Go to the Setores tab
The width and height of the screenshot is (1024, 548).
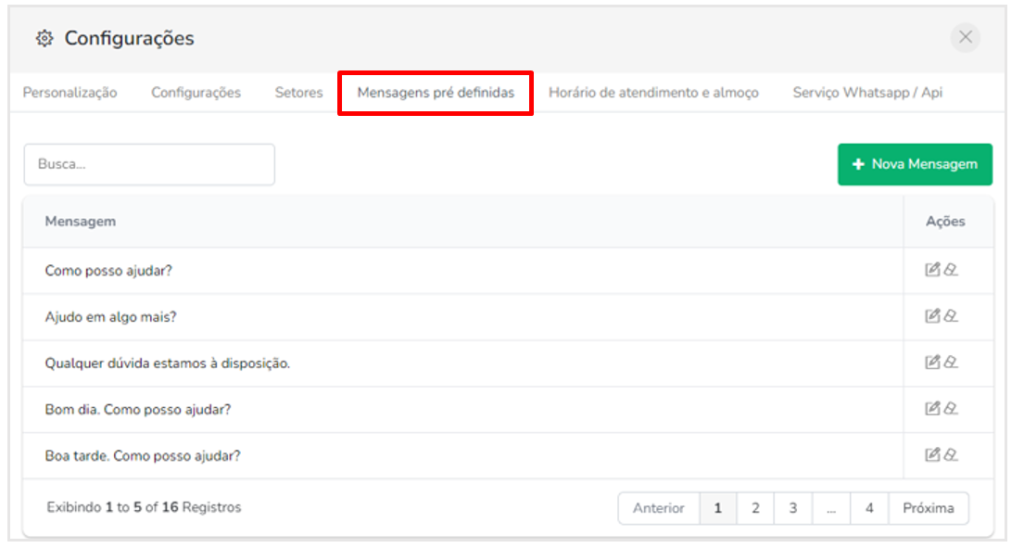click(298, 93)
